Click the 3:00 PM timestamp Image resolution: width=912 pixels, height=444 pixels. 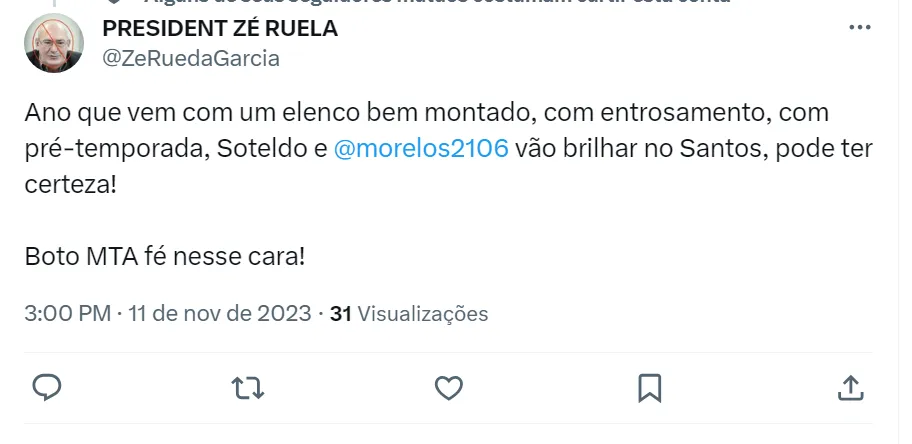(67, 314)
